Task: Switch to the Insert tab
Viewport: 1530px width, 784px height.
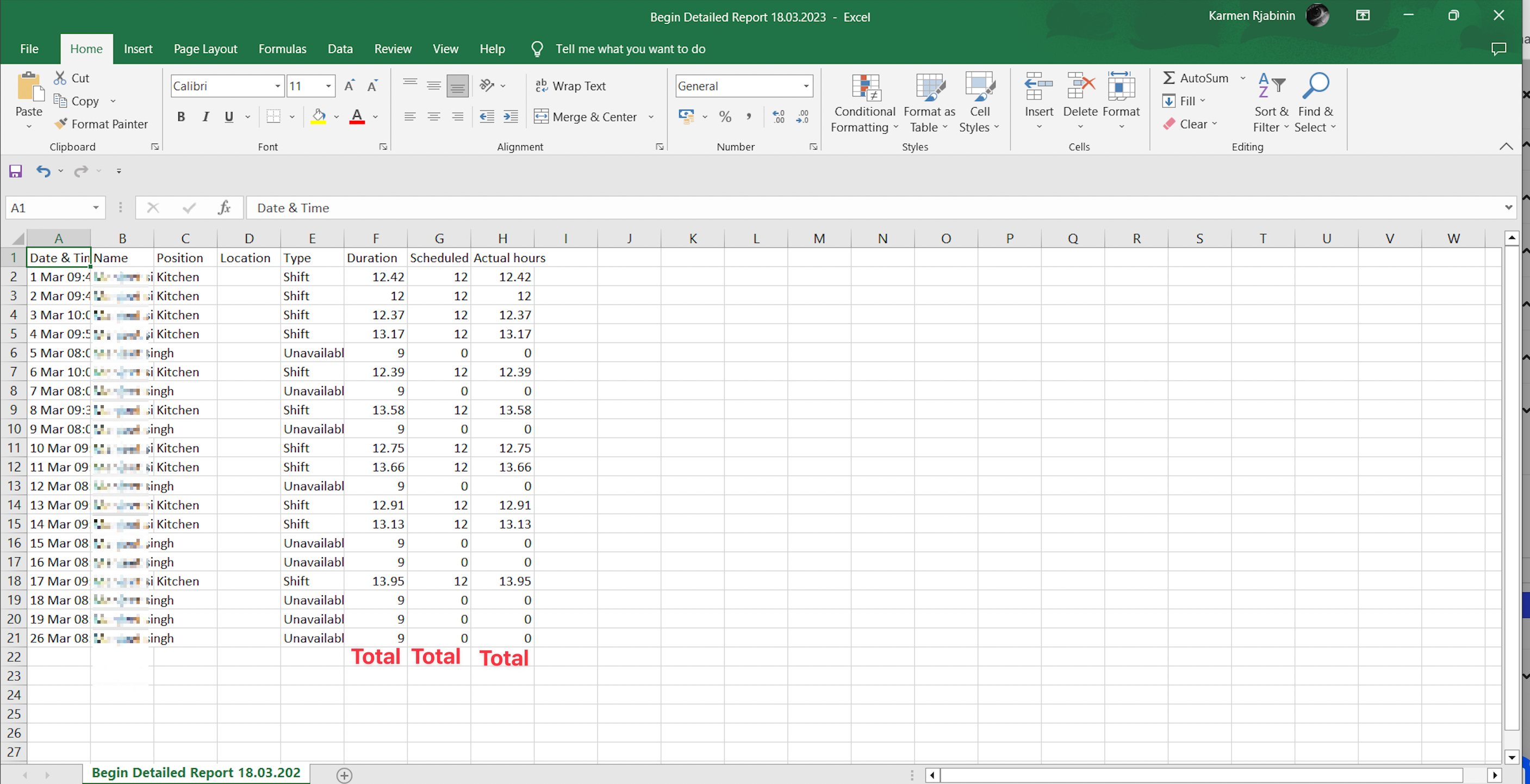Action: [138, 49]
